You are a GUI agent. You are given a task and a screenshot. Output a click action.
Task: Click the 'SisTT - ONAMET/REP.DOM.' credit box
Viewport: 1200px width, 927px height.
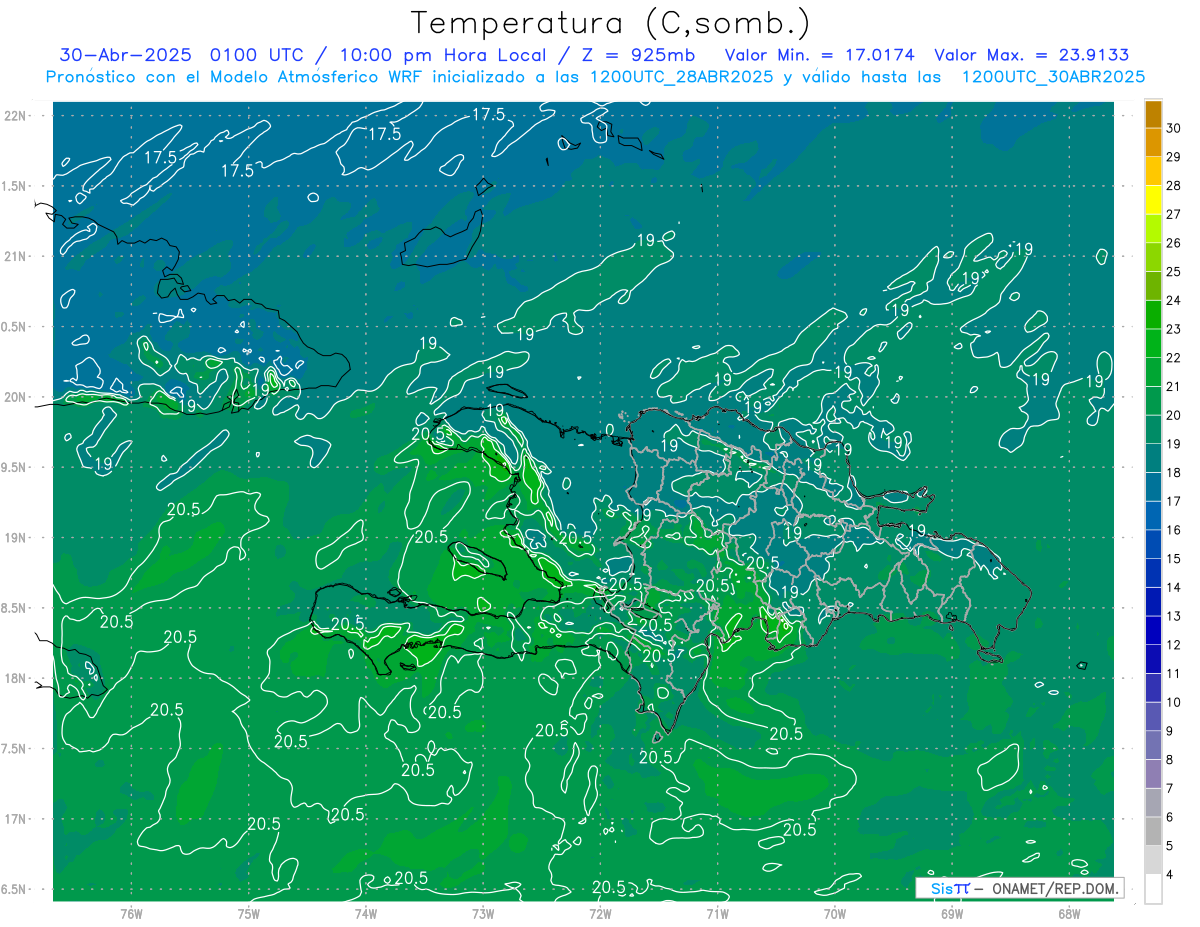pos(1020,888)
